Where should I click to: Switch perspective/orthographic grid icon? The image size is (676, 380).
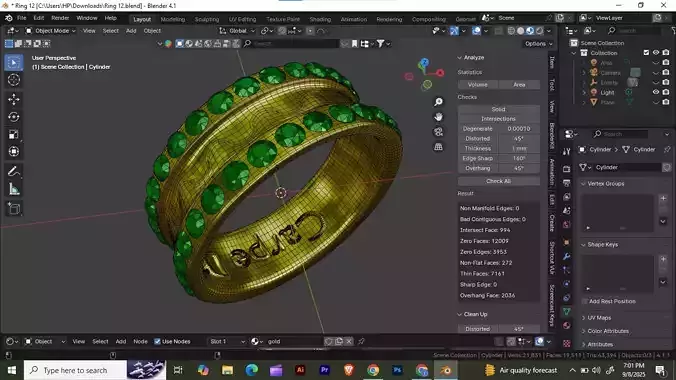pyautogui.click(x=438, y=147)
